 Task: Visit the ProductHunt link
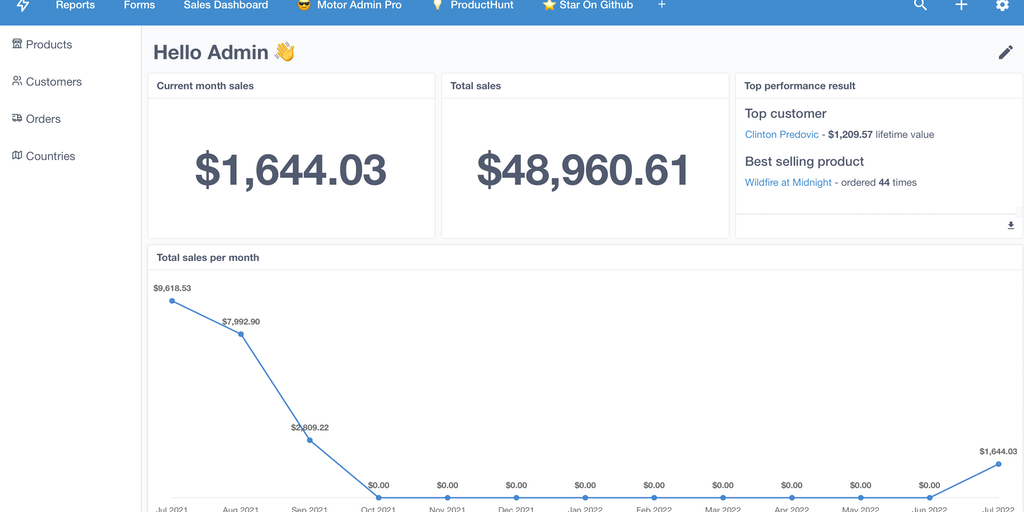(x=482, y=6)
